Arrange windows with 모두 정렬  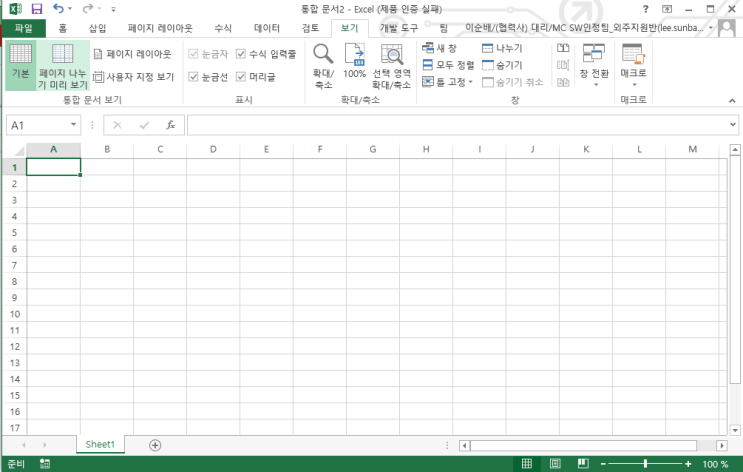(x=448, y=65)
